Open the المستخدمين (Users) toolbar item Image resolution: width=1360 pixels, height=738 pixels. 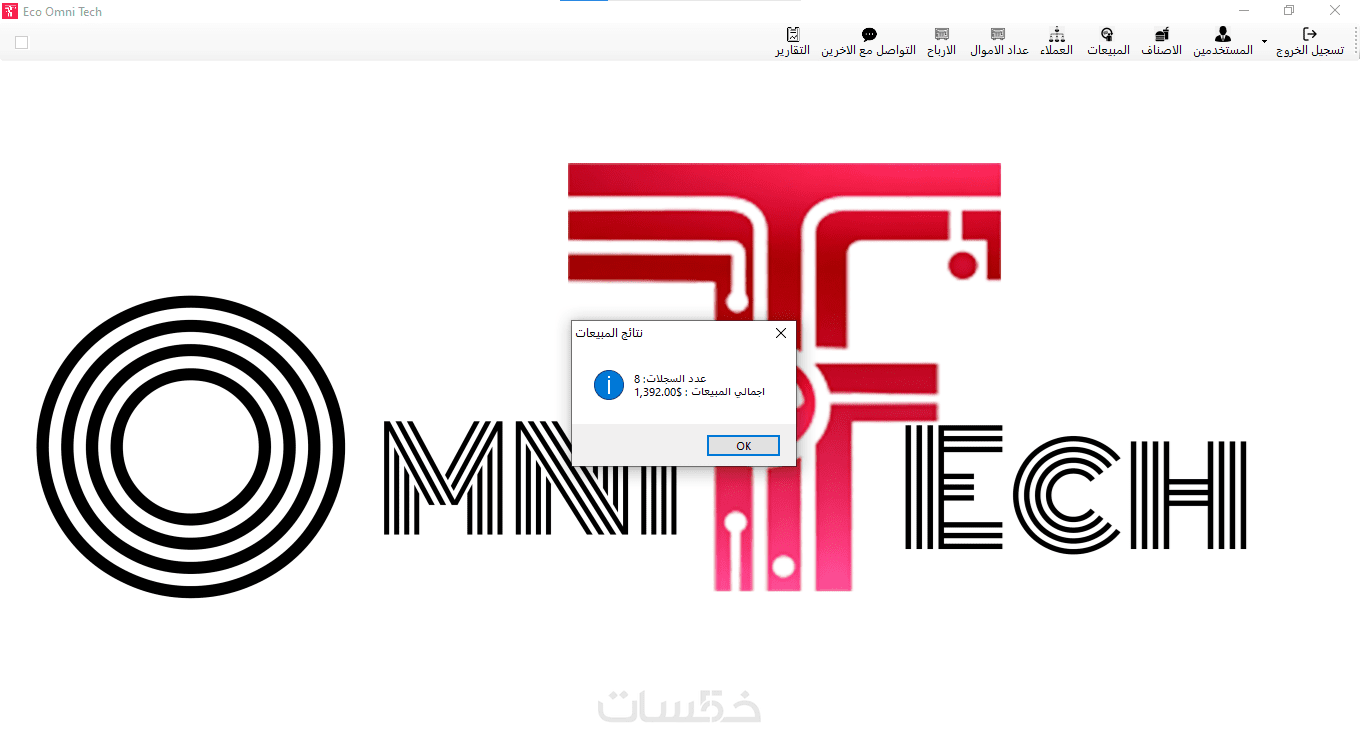[x=1223, y=42]
